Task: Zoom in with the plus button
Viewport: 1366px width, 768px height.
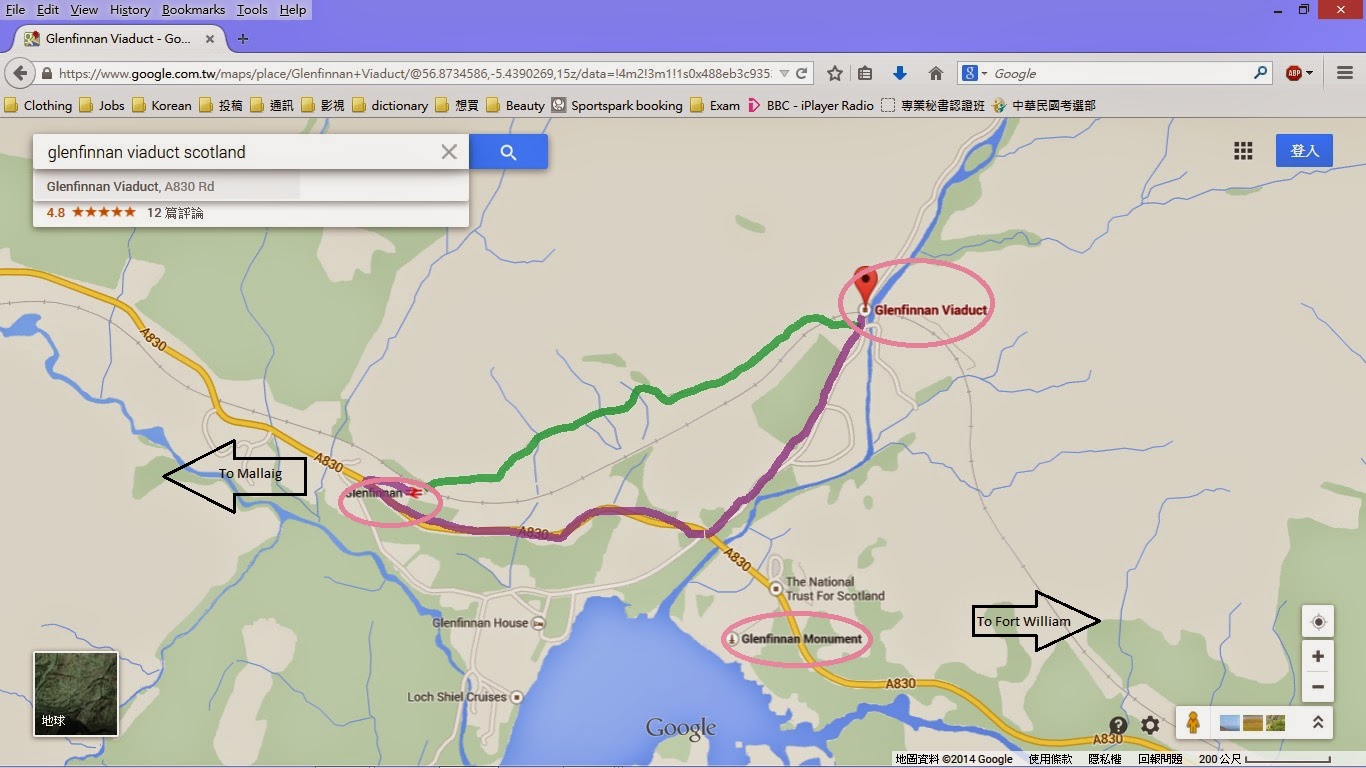Action: (x=1318, y=656)
